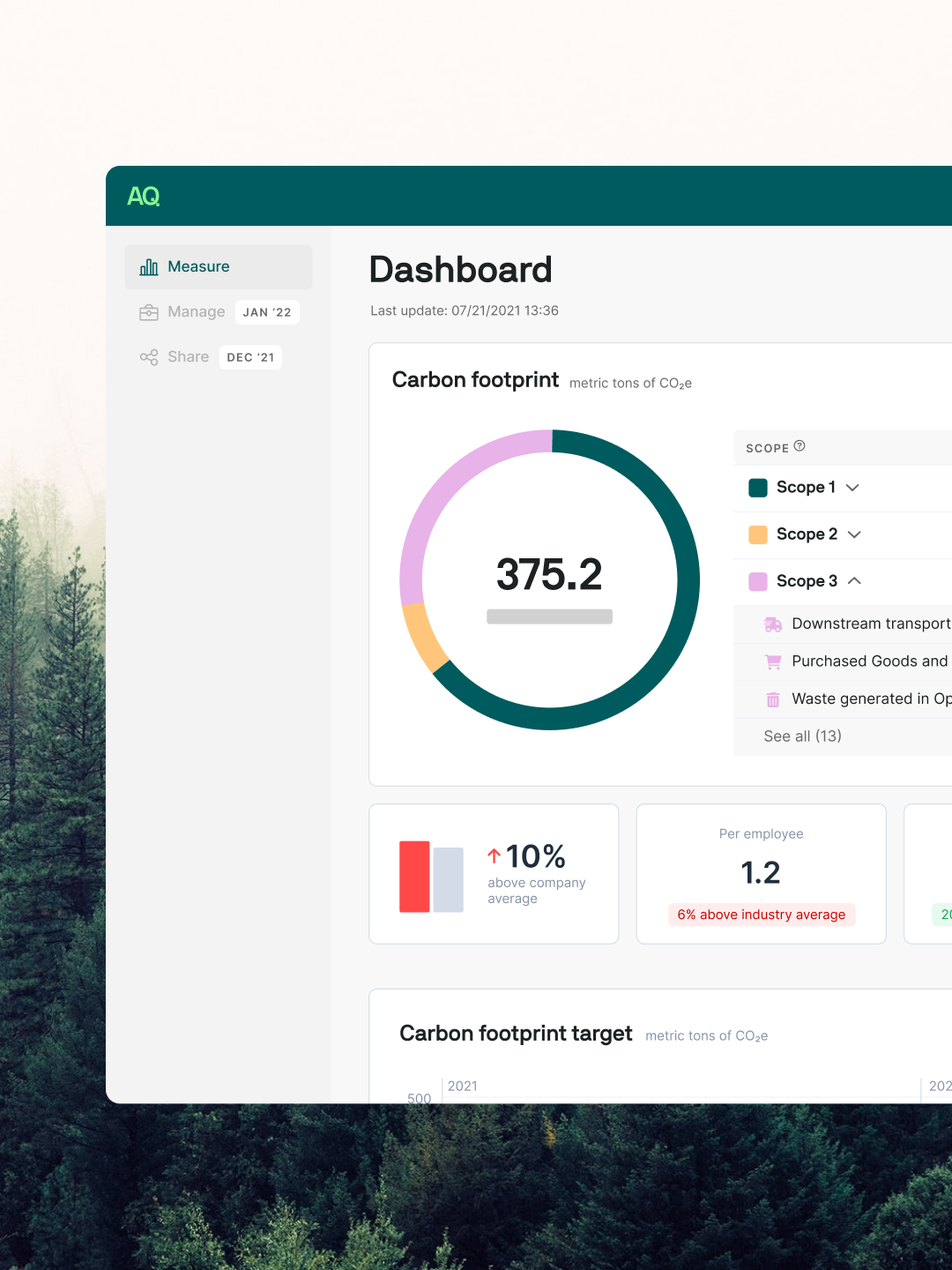The height and width of the screenshot is (1270, 952).
Task: Click the grey placeholder bar under 375.2
Action: coord(550,616)
